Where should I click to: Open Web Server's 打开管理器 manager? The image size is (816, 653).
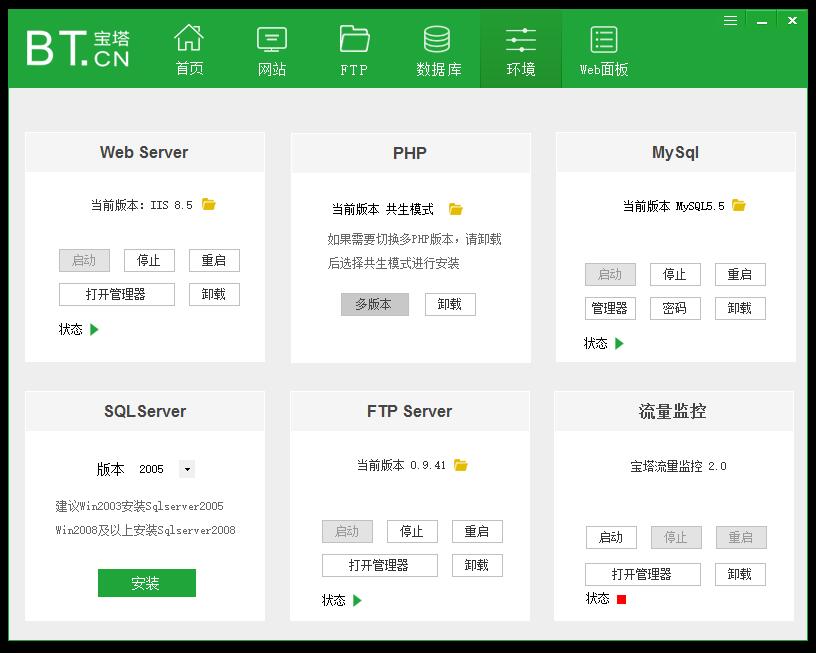(117, 295)
